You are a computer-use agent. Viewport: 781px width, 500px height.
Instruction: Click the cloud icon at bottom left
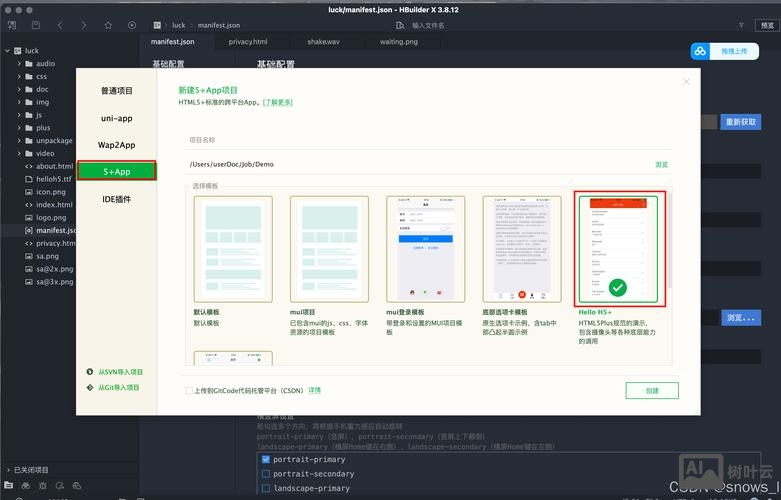(x=77, y=485)
